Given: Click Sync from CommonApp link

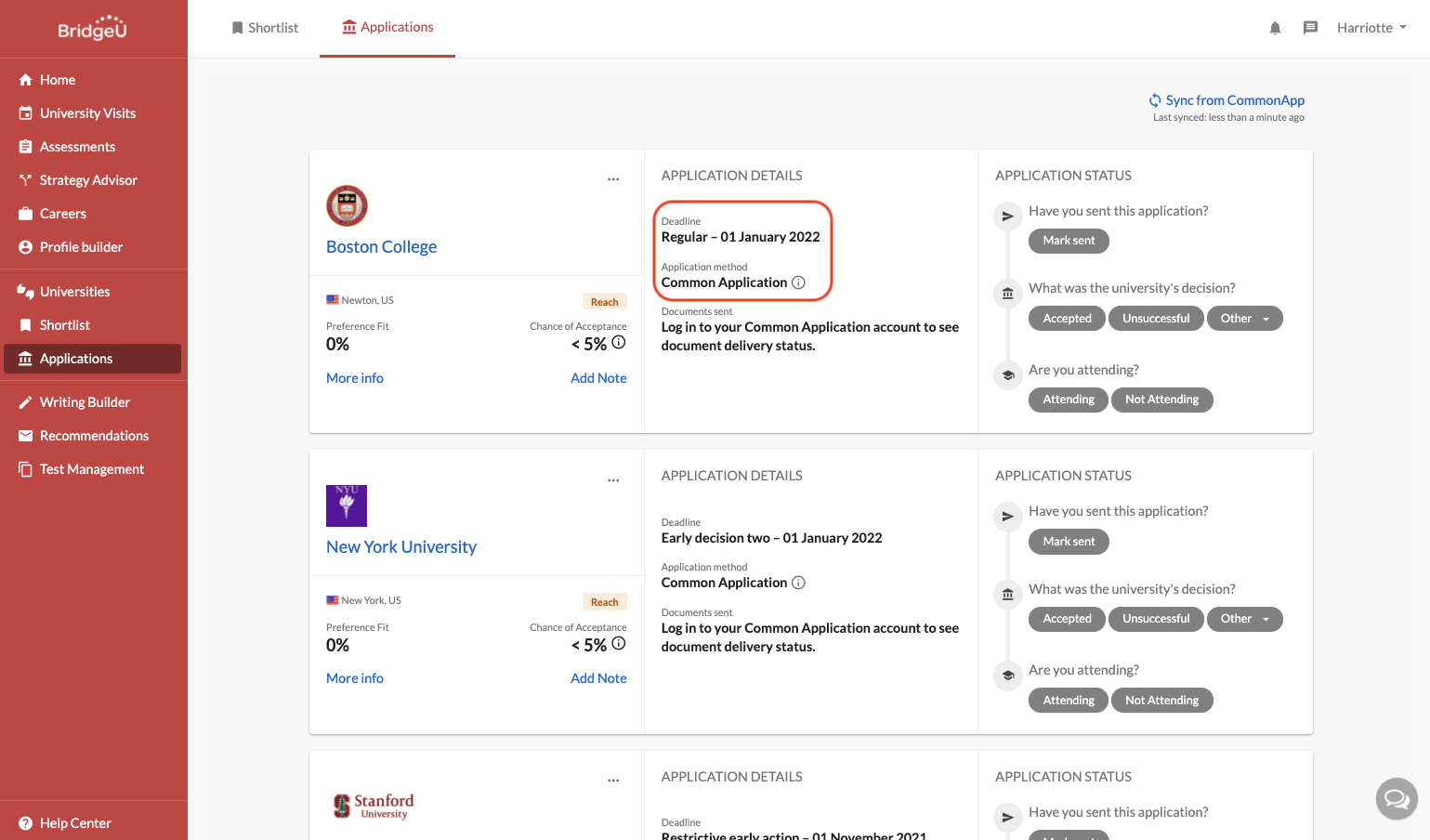Looking at the screenshot, I should [1227, 100].
